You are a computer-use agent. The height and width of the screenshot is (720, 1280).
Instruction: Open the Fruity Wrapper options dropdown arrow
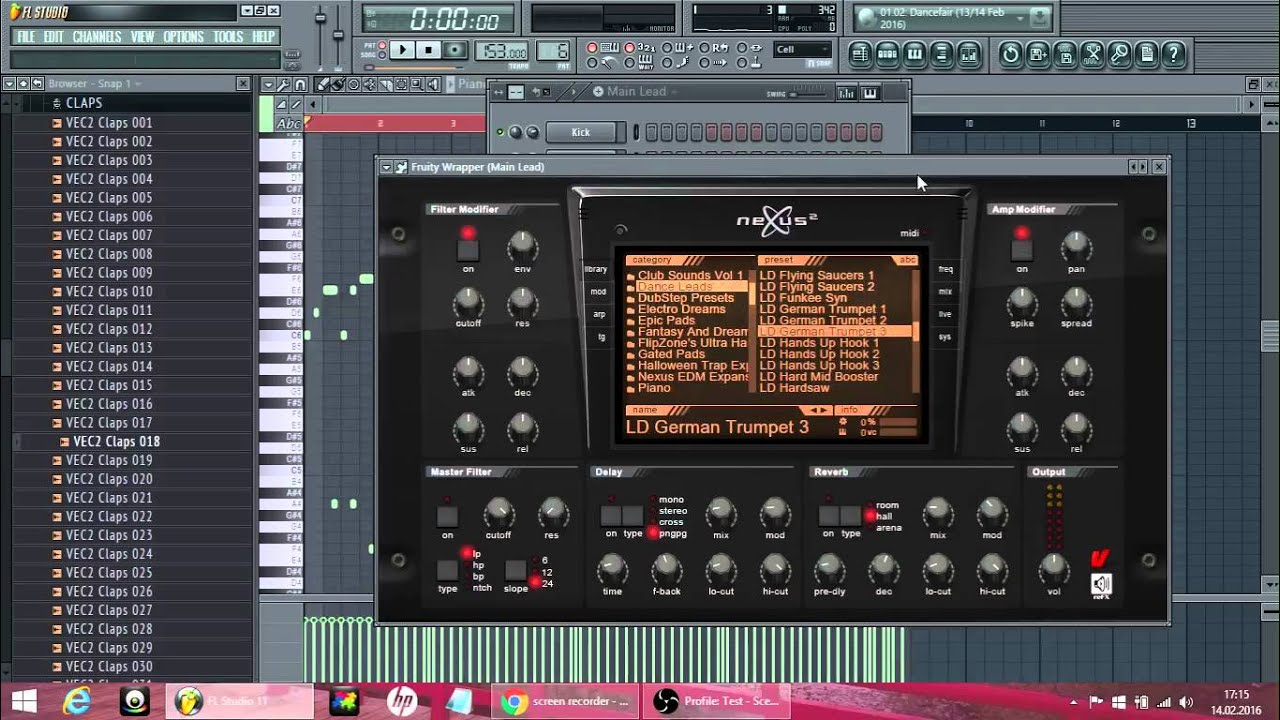[387, 167]
